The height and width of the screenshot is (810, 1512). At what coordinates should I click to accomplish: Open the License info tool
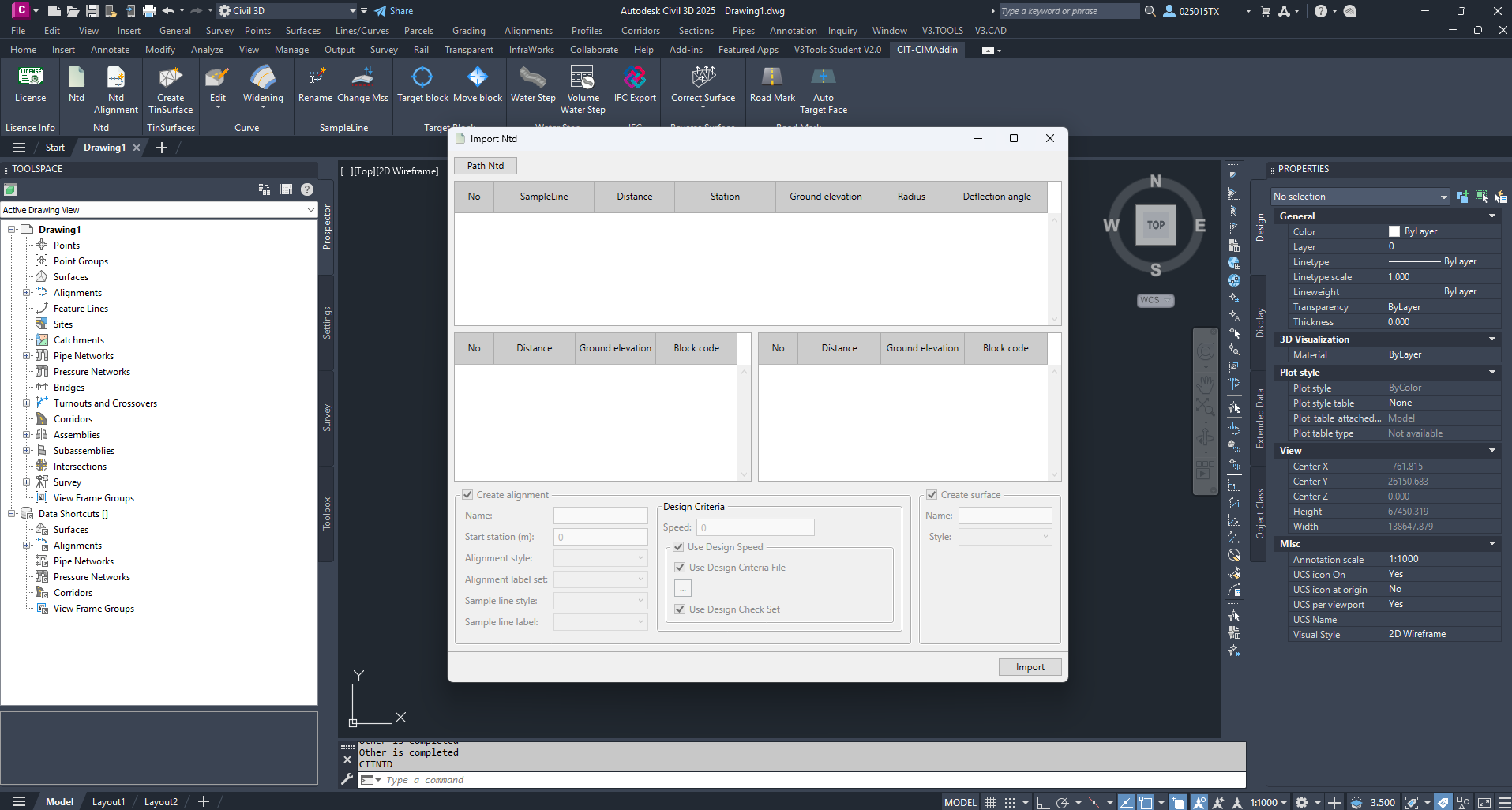pyautogui.click(x=30, y=85)
